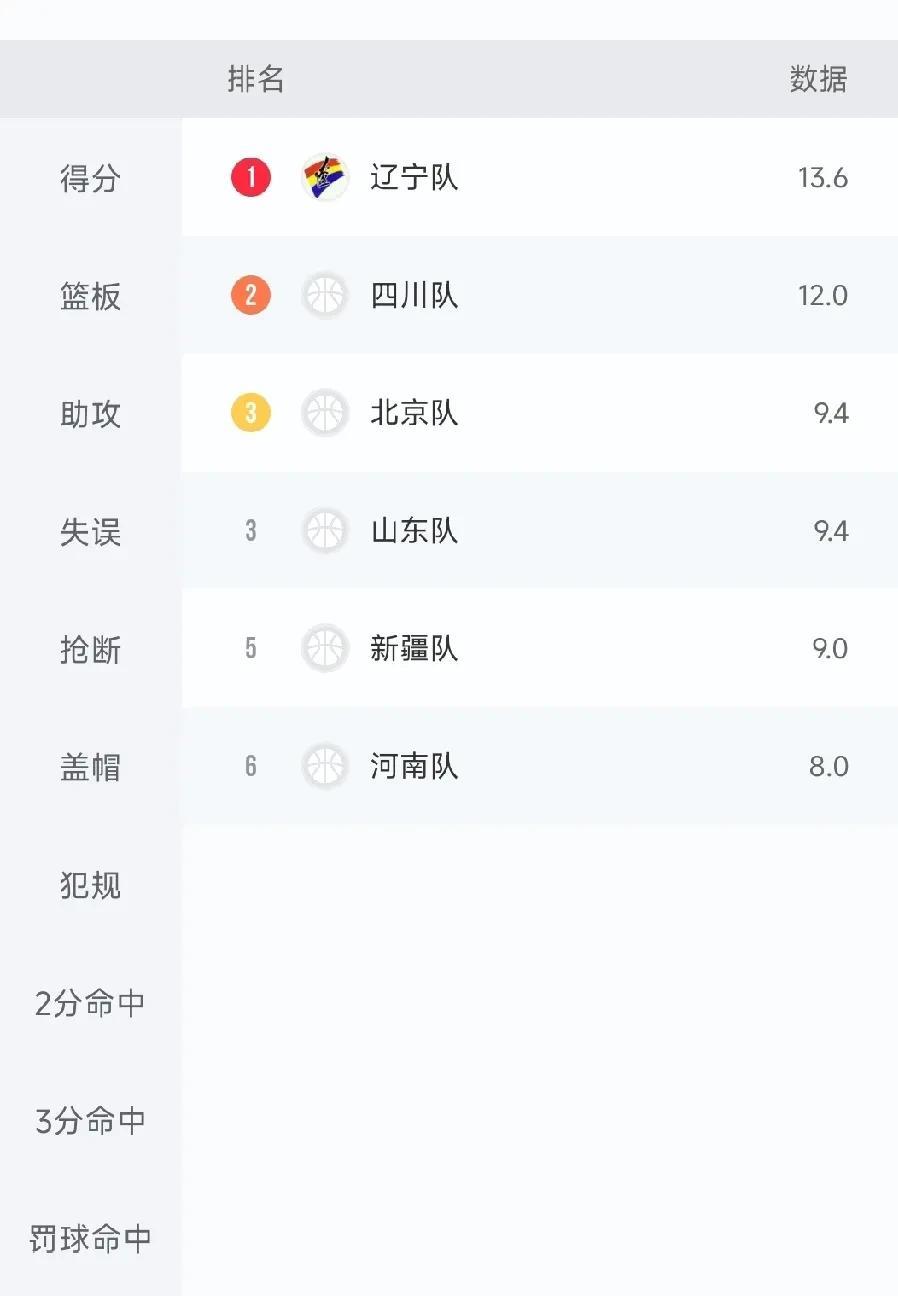
Task: Click the orange rank 2 badge
Action: 251,295
